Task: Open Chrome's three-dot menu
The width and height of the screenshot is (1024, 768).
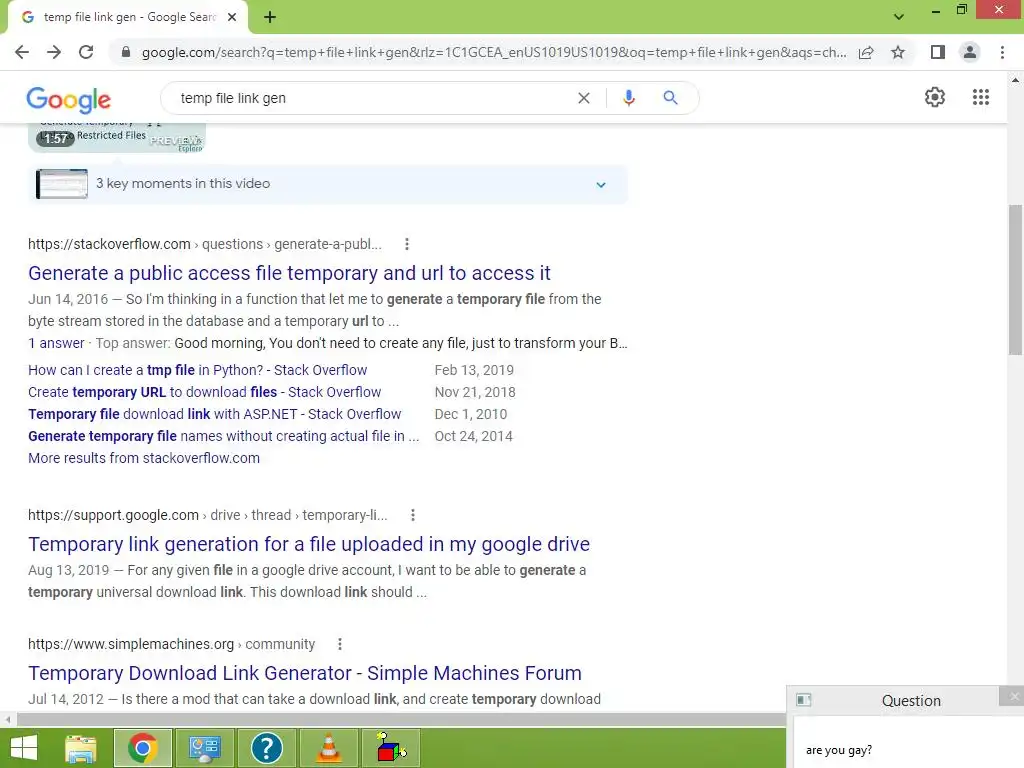Action: [1002, 52]
